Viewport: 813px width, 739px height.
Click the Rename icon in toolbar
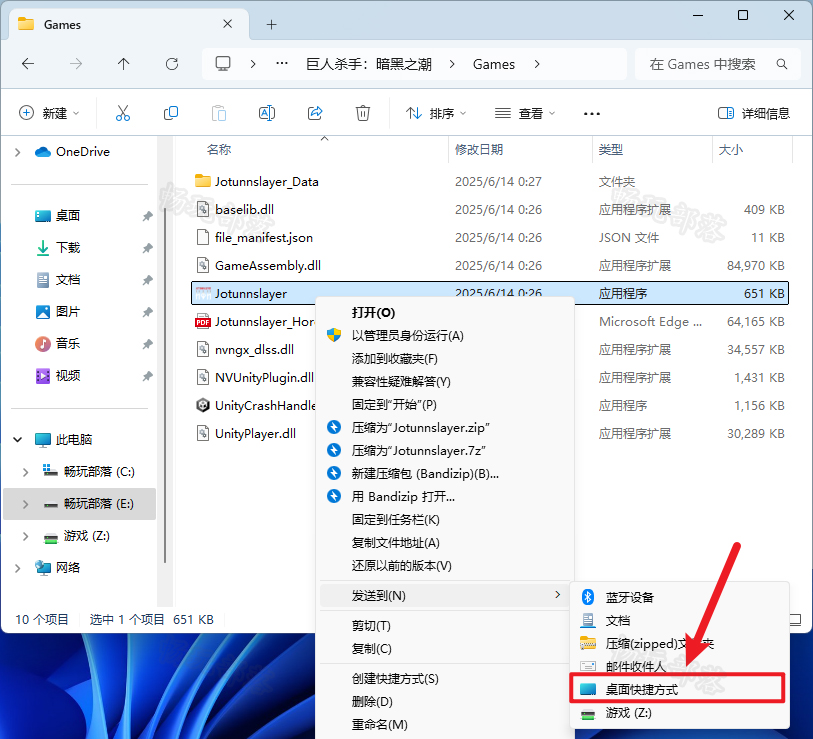[267, 113]
